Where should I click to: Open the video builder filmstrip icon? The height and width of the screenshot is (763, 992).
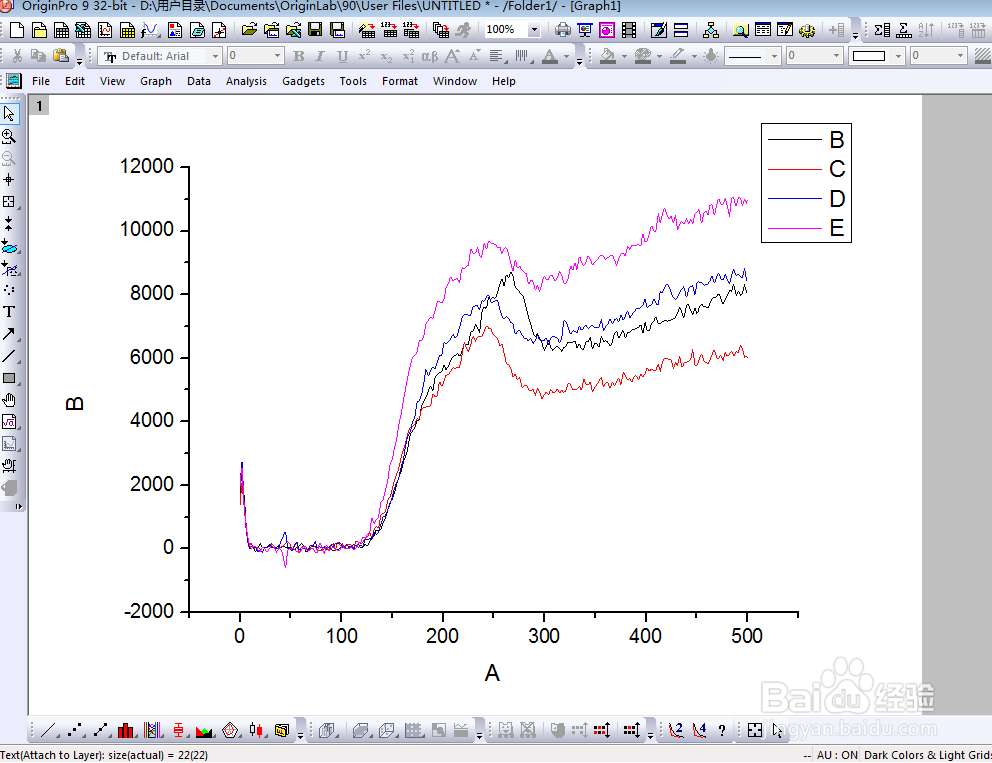629,30
